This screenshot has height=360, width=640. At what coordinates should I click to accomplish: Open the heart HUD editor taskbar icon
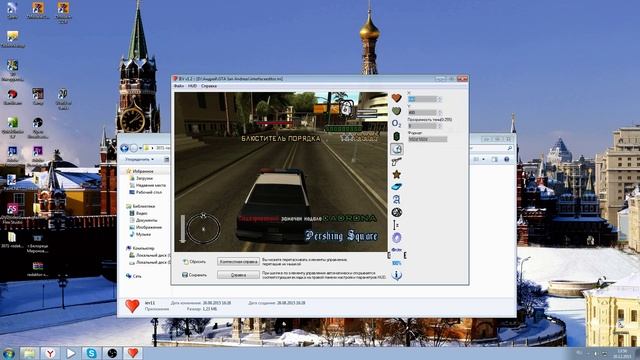click(x=133, y=353)
